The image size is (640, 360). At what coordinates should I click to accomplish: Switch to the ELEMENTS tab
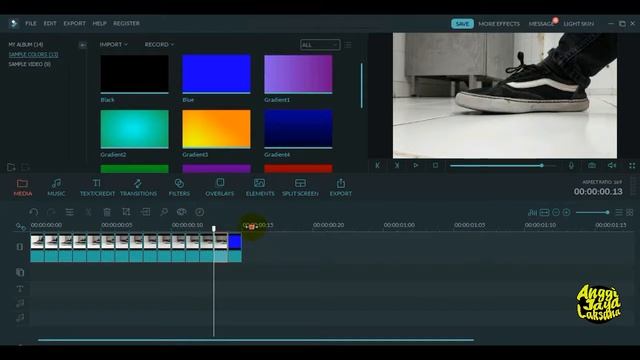(260, 187)
